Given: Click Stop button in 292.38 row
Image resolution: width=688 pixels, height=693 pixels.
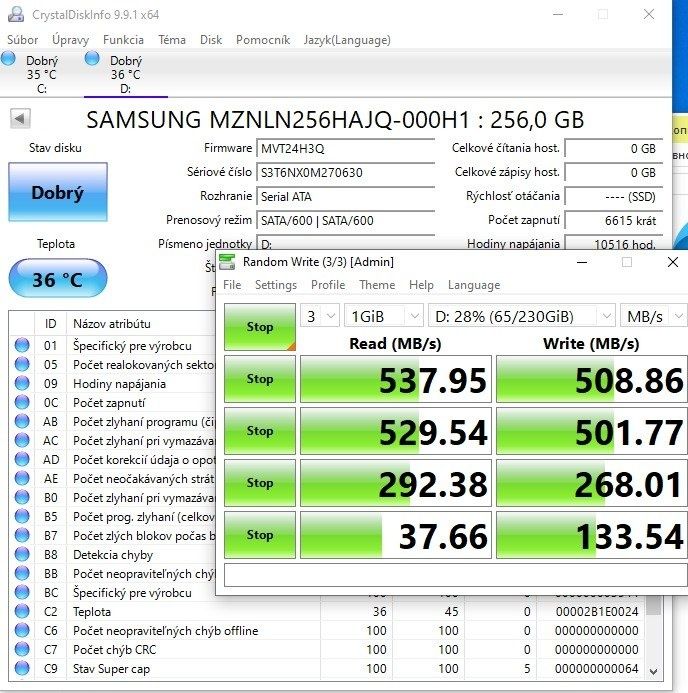Looking at the screenshot, I should [x=260, y=483].
